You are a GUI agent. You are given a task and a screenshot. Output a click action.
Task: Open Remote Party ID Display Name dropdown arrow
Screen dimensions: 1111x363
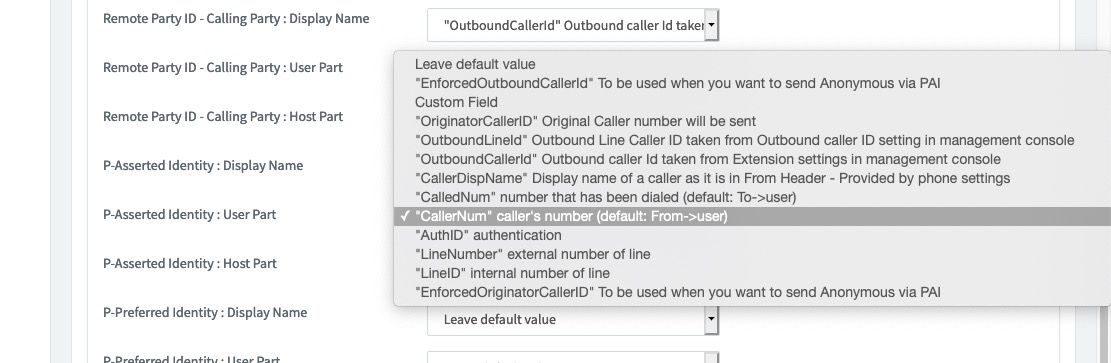pos(711,26)
